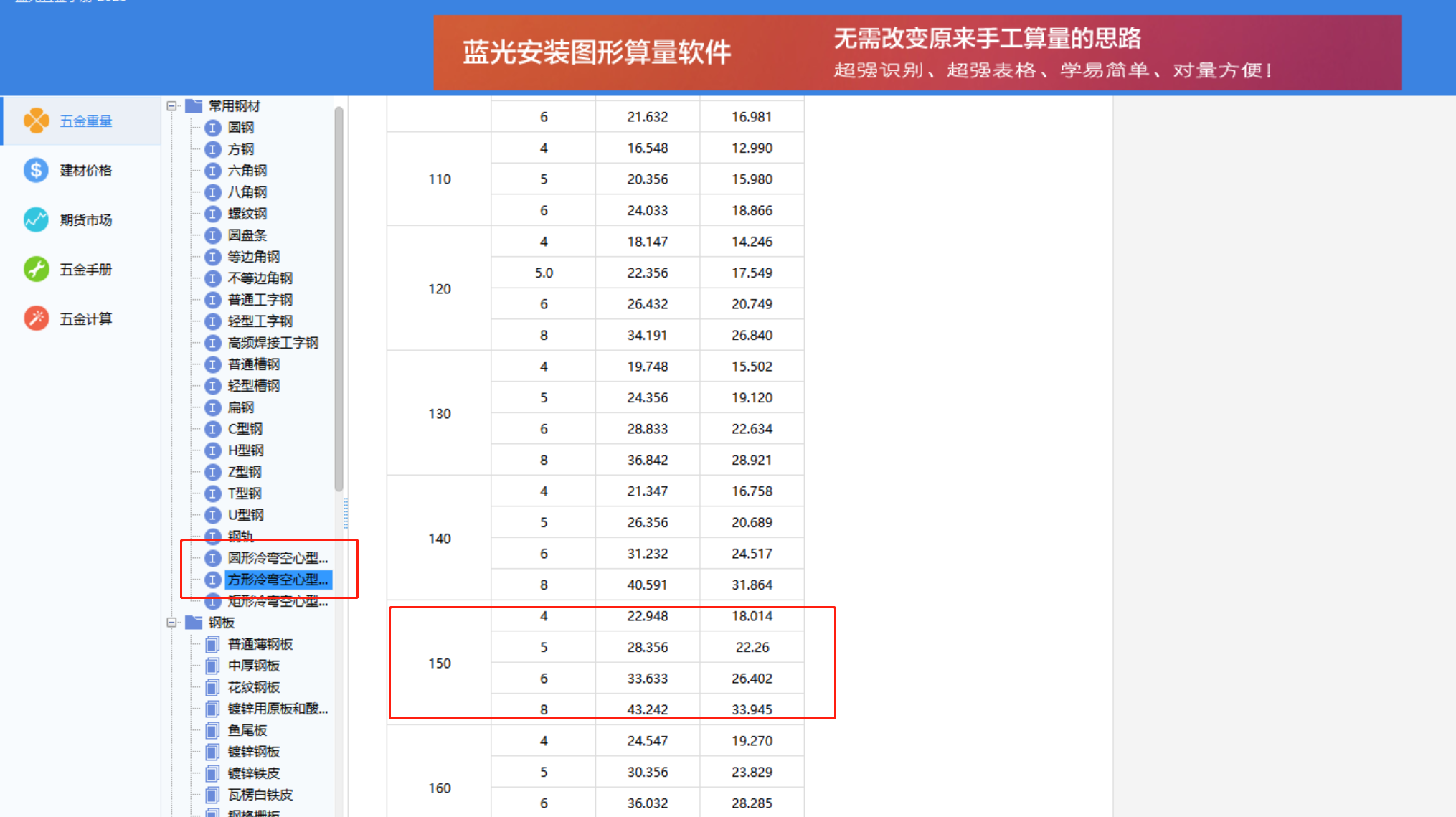The image size is (1456, 817).
Task: Click the 建材价格 dollar icon
Action: (x=36, y=170)
